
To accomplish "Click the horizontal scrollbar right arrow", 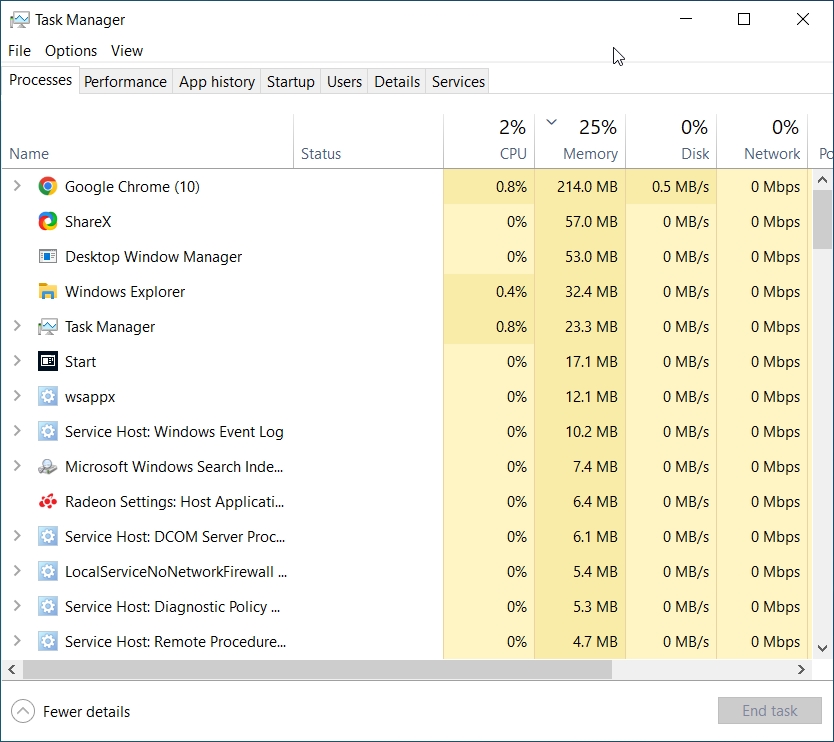I will pos(801,669).
